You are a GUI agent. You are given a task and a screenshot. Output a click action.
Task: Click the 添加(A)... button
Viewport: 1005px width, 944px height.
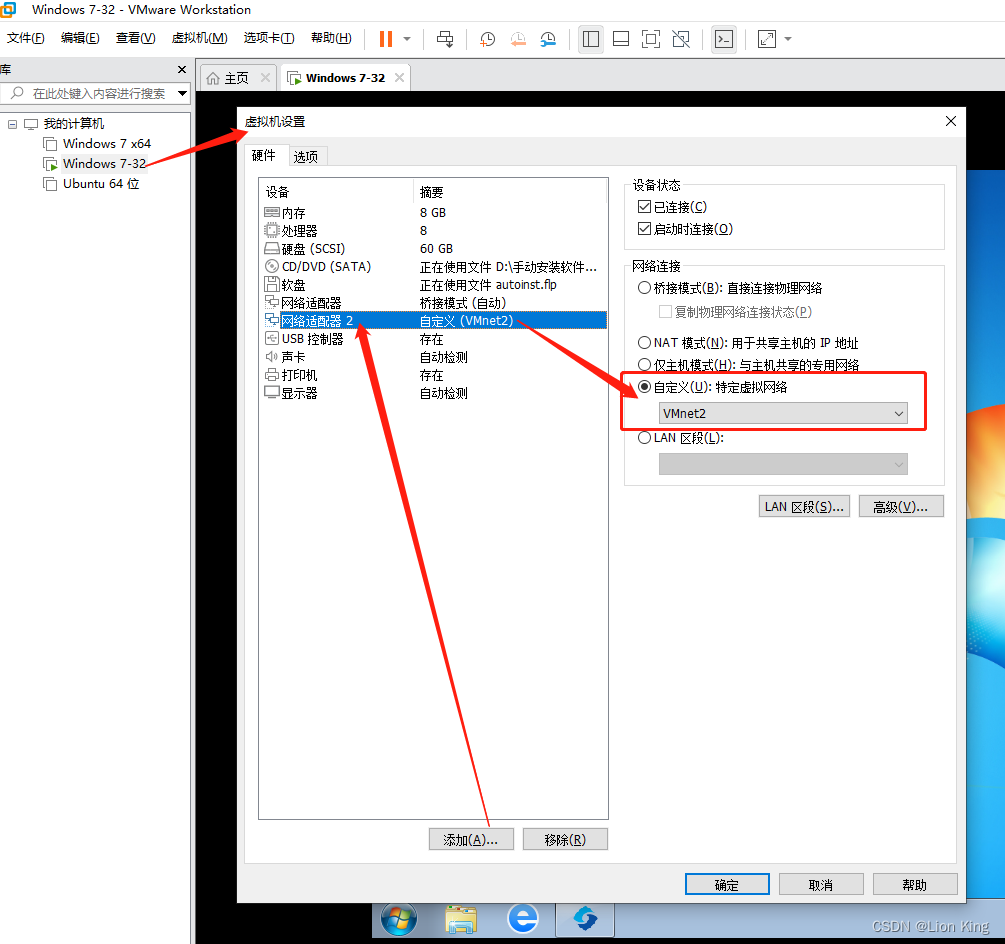[471, 840]
